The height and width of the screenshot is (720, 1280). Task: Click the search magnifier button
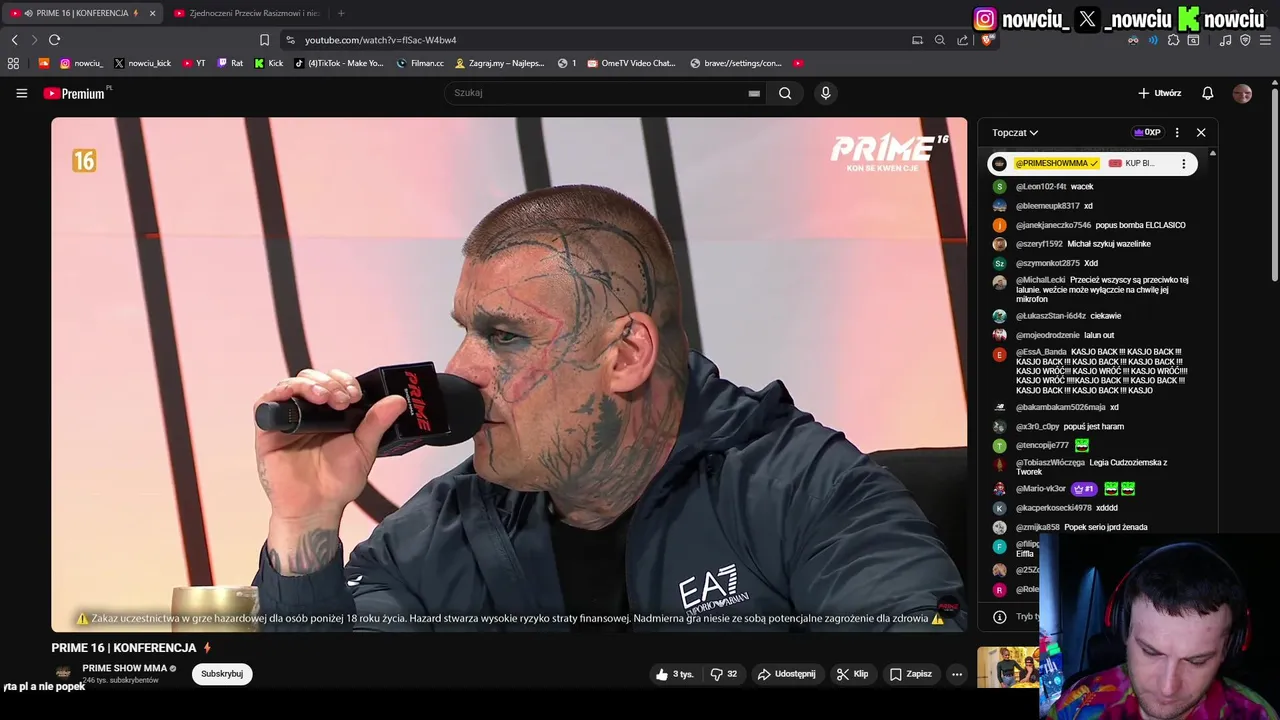[x=785, y=93]
